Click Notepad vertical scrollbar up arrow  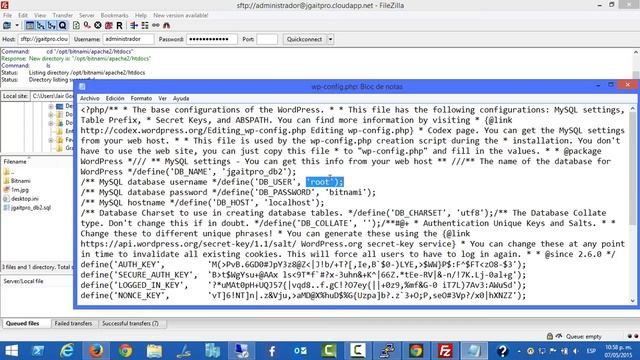click(x=633, y=109)
